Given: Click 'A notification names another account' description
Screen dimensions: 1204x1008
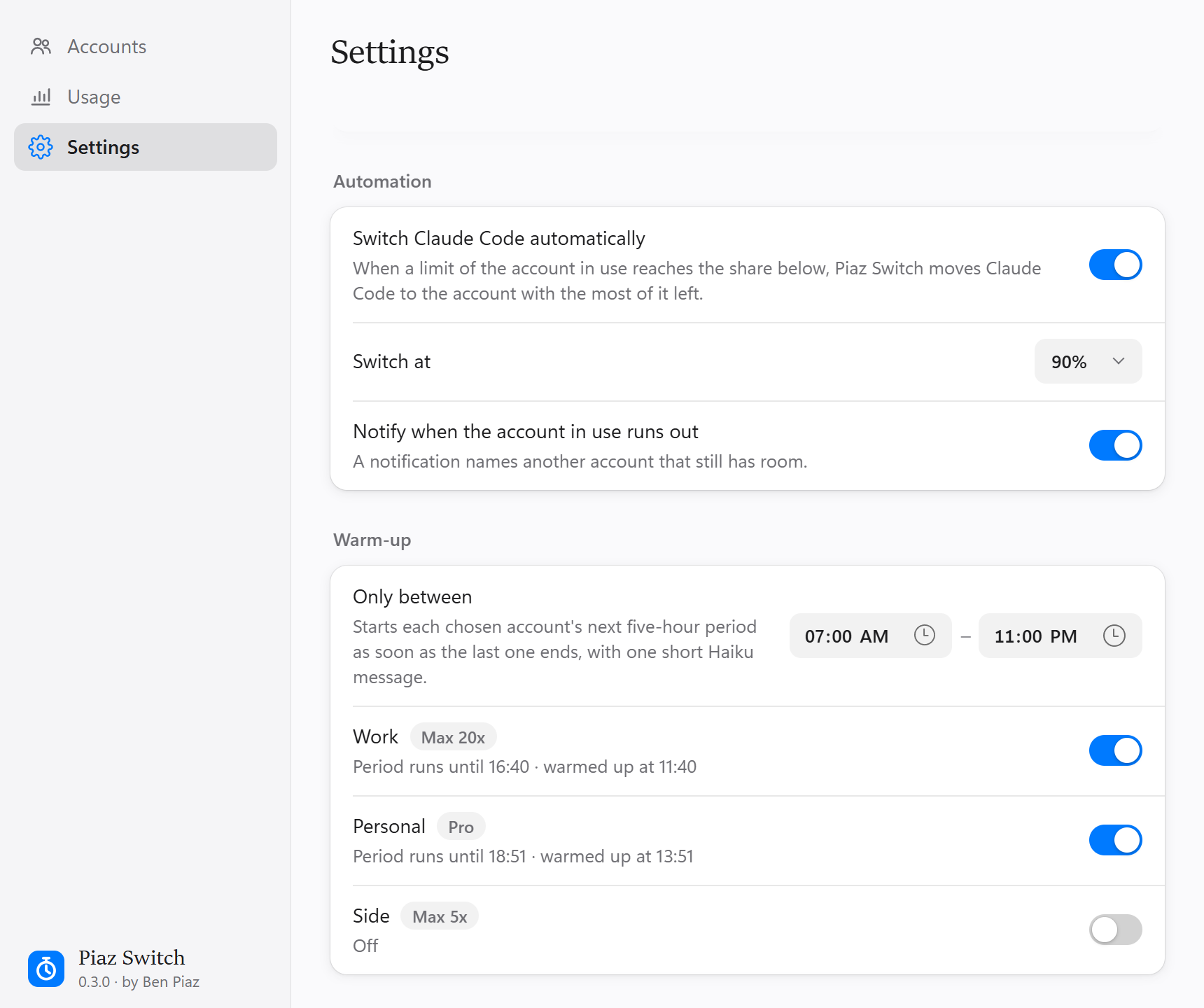Looking at the screenshot, I should (580, 461).
